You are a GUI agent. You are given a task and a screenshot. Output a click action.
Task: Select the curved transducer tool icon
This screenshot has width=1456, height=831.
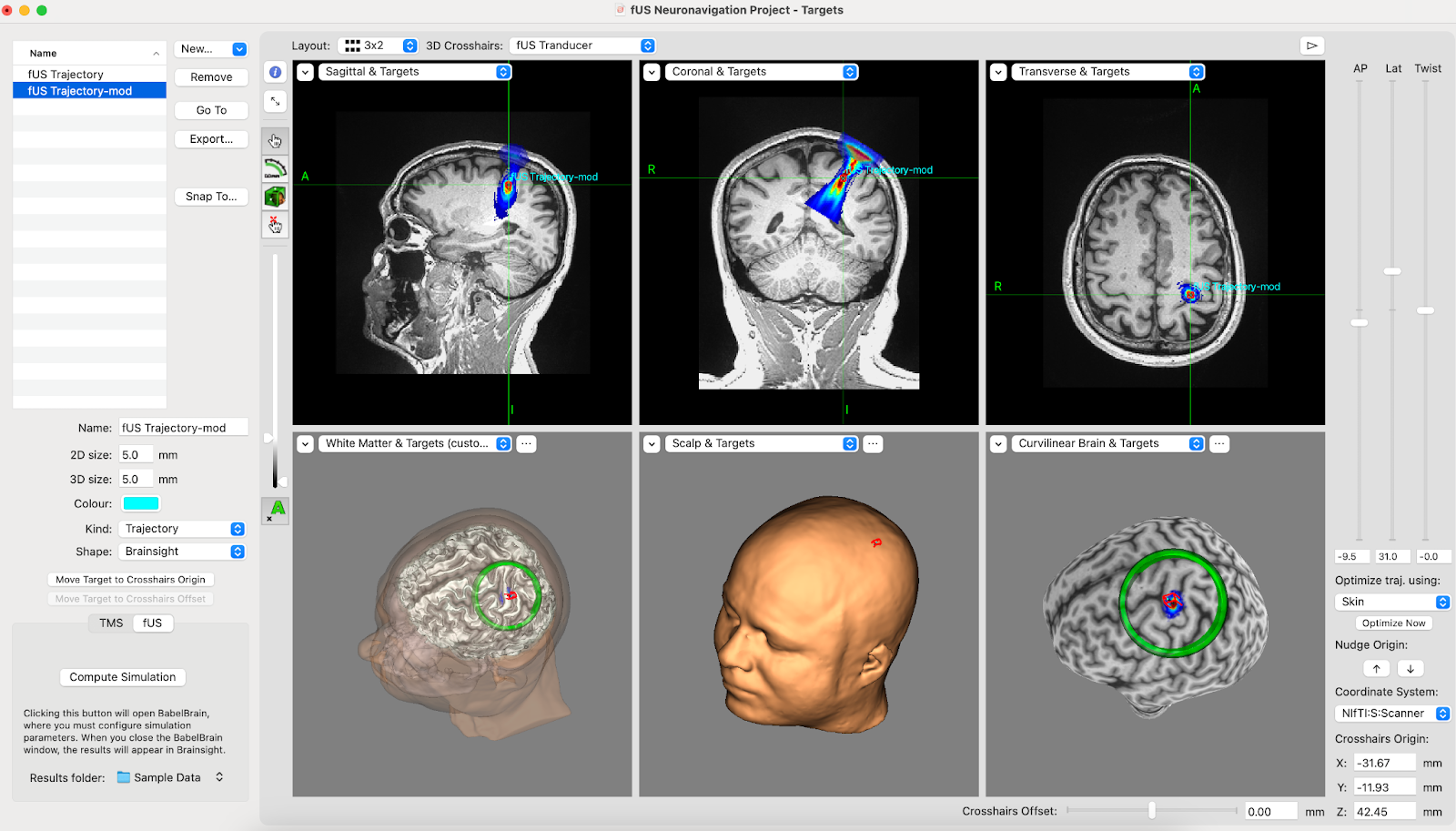click(275, 168)
